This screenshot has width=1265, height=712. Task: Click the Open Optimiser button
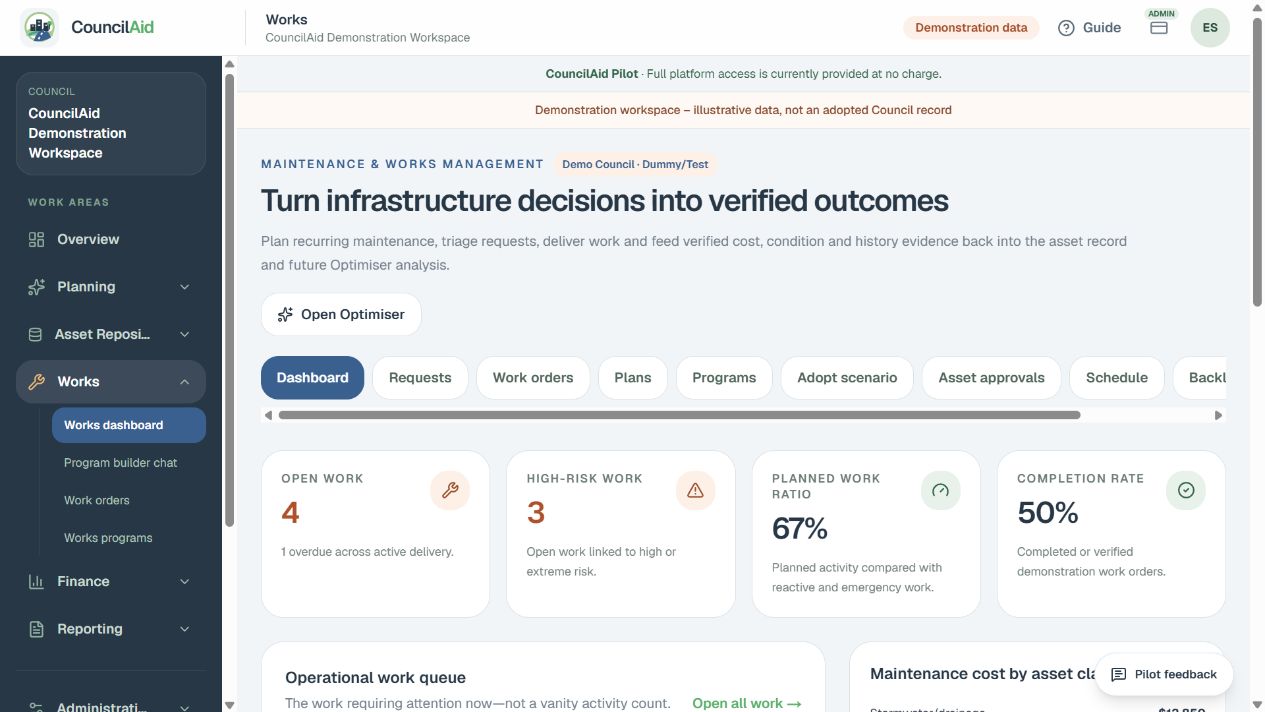click(x=341, y=314)
